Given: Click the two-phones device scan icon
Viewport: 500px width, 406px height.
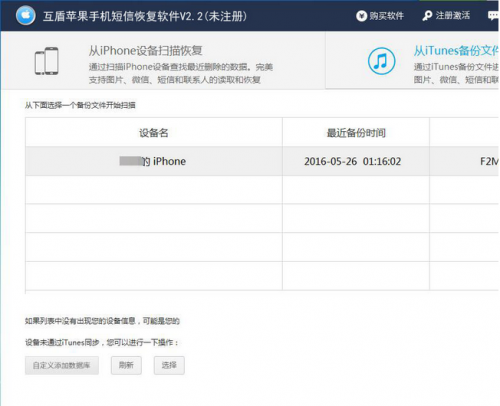Looking at the screenshot, I should [x=47, y=61].
